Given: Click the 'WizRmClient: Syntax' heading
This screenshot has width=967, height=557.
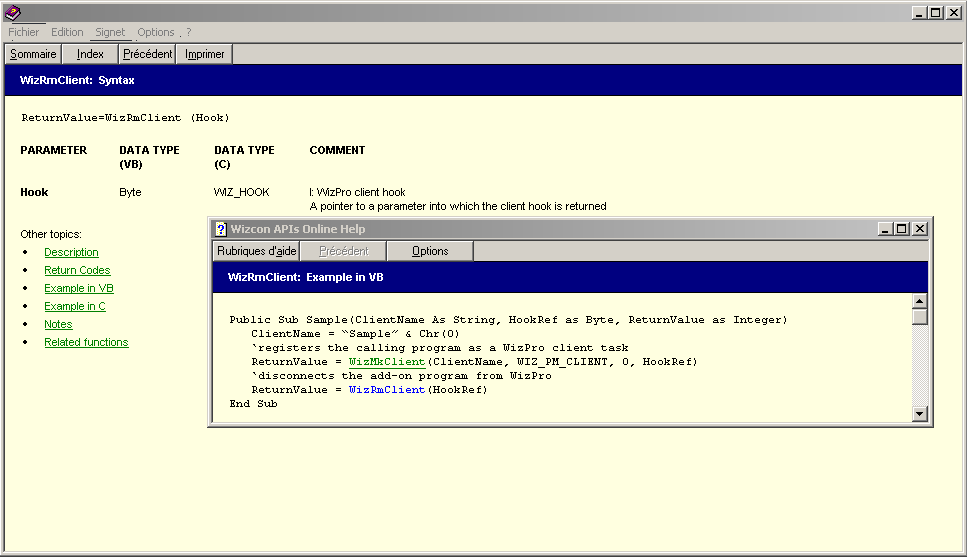Looking at the screenshot, I should [77, 80].
